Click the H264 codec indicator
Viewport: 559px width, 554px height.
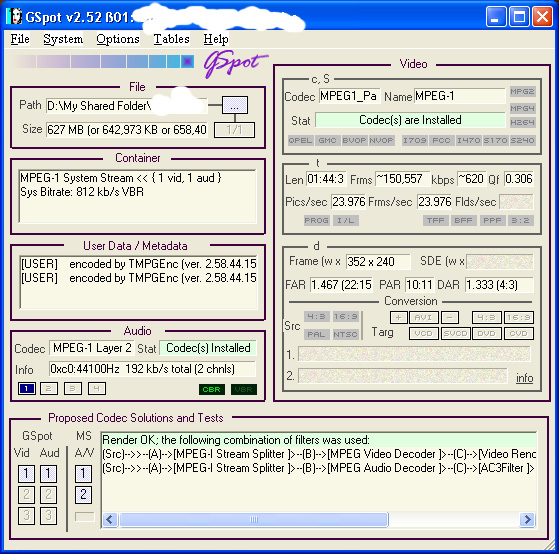[x=522, y=123]
